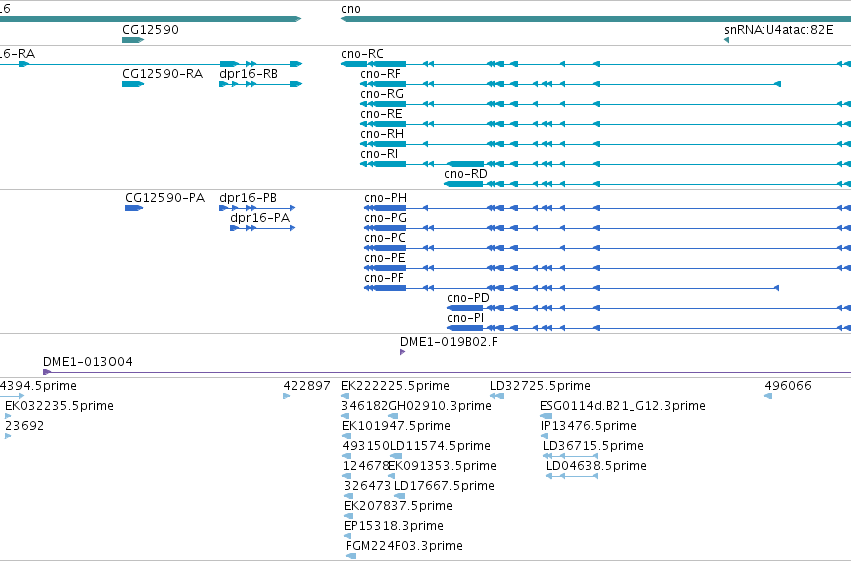Image resolution: width=851 pixels, height=561 pixels.
Task: Select the cno-RF transcript label
Action: (x=380, y=74)
